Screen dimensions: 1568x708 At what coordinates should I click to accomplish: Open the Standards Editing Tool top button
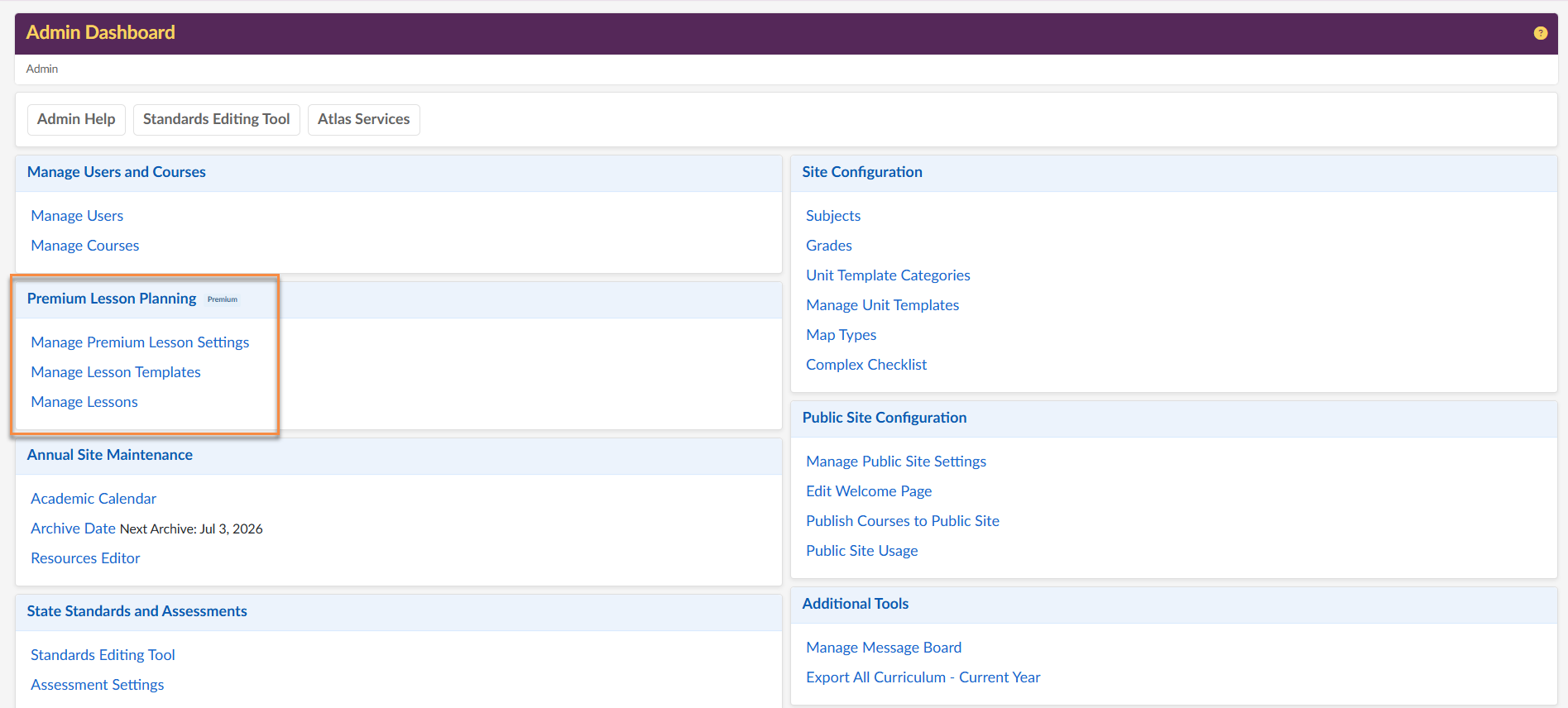pyautogui.click(x=216, y=119)
